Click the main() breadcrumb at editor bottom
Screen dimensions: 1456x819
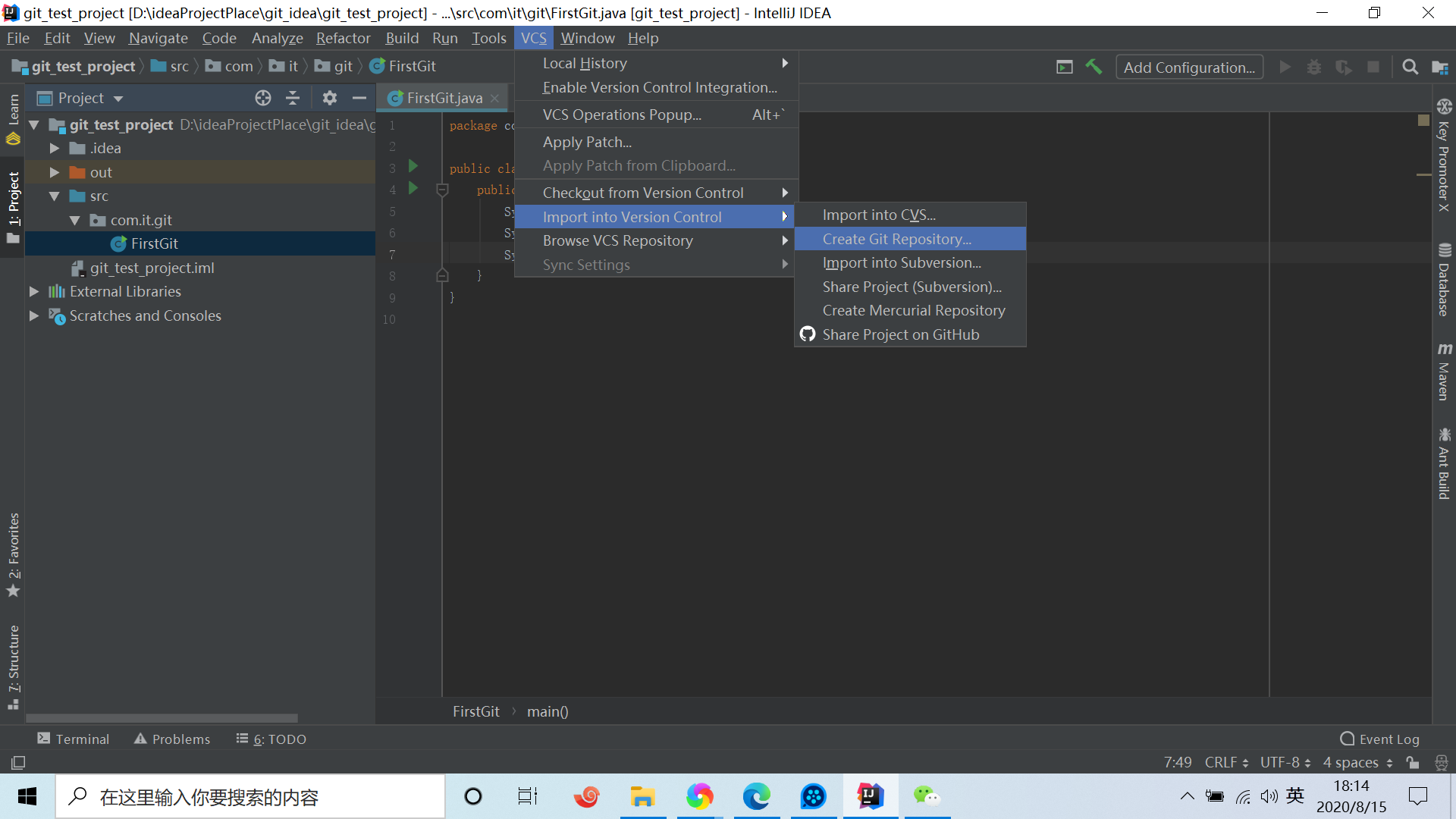[548, 711]
